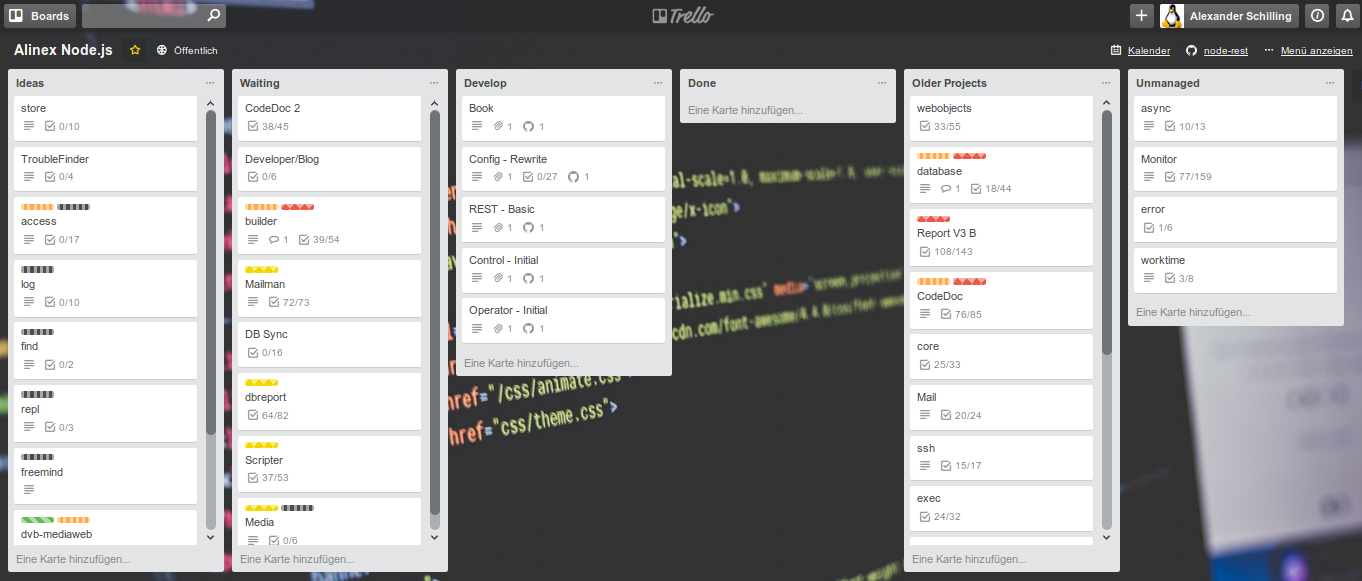1362x581 pixels.
Task: Open the Ideas list options menu
Action: click(x=208, y=83)
